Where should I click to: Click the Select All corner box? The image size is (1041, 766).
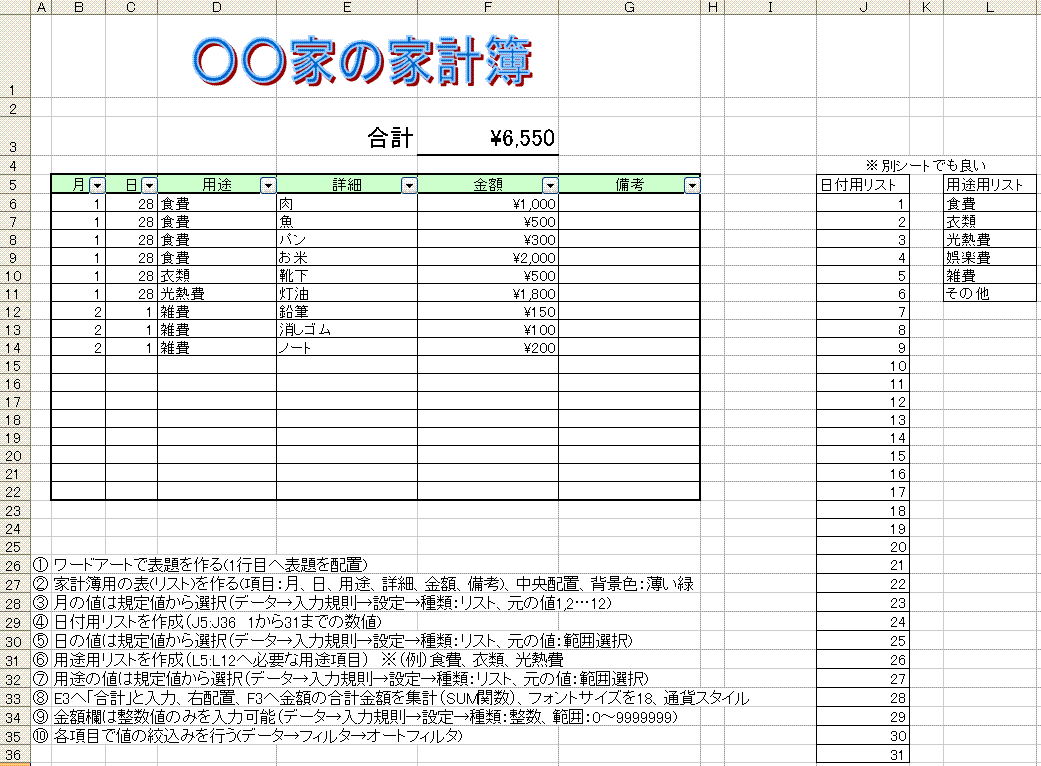click(x=15, y=8)
